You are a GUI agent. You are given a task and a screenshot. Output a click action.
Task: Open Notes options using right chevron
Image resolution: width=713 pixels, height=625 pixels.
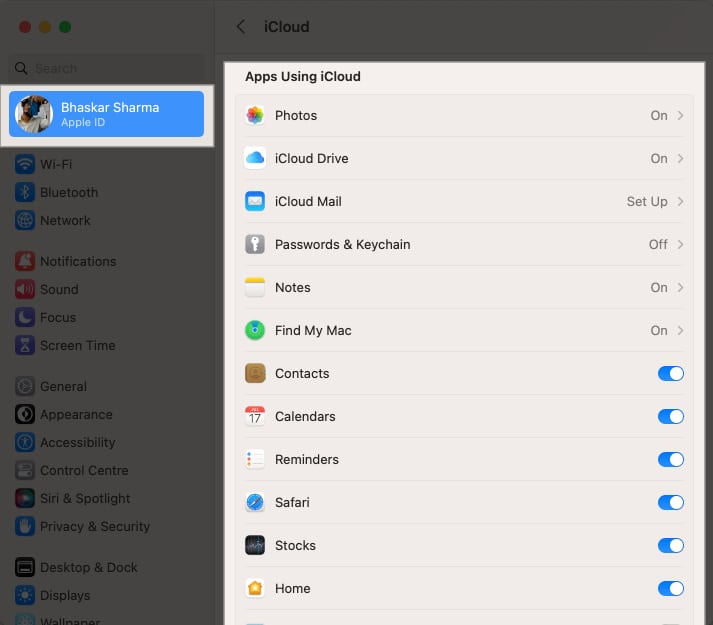(x=680, y=287)
